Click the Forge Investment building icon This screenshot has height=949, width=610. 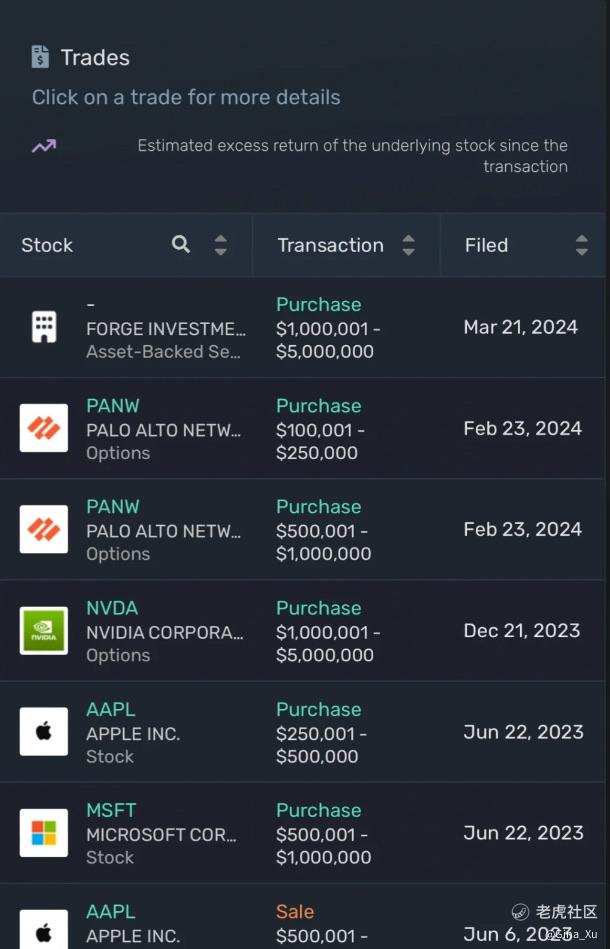[44, 327]
